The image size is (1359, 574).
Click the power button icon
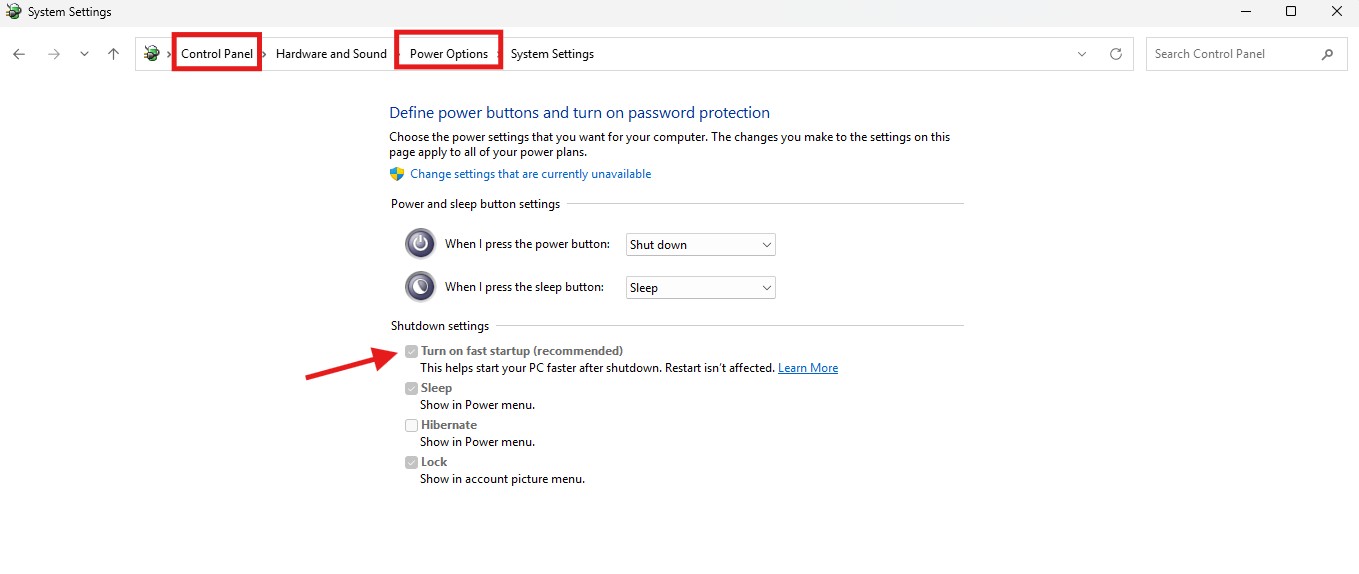420,244
